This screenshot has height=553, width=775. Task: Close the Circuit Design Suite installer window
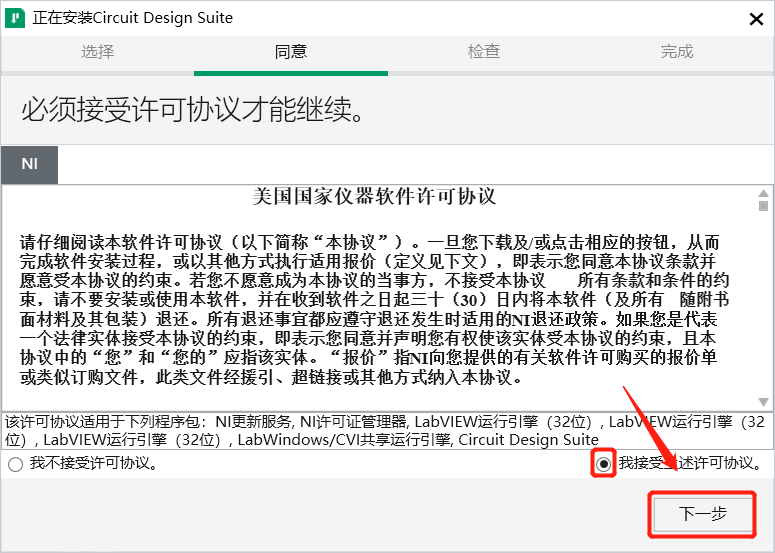pos(756,19)
